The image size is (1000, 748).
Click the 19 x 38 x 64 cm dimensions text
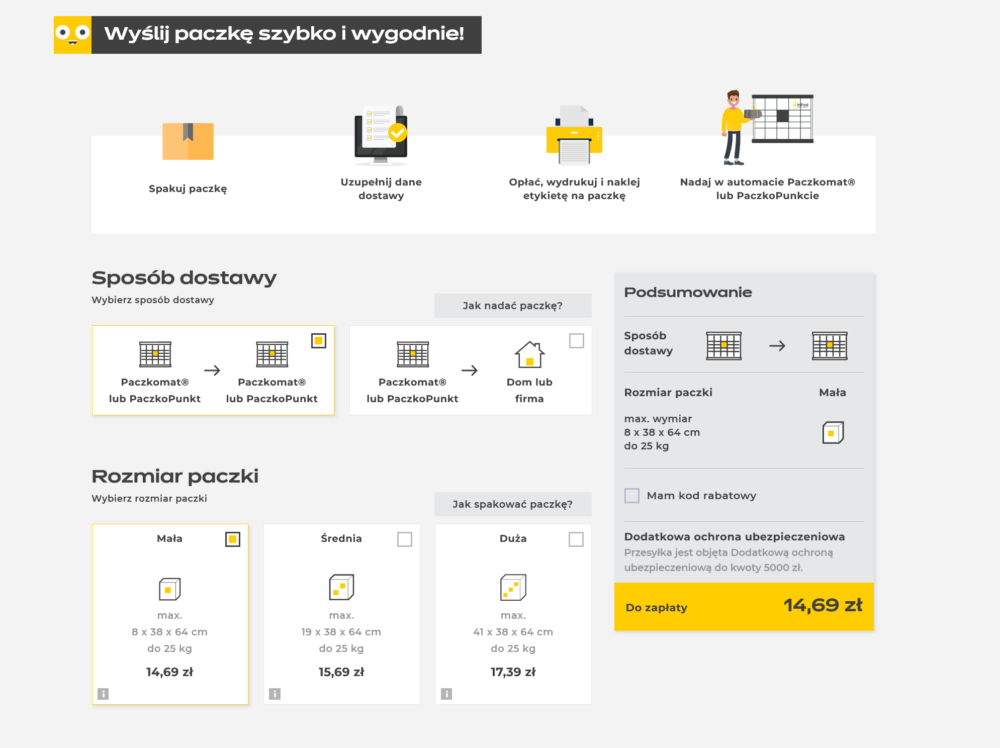[341, 632]
